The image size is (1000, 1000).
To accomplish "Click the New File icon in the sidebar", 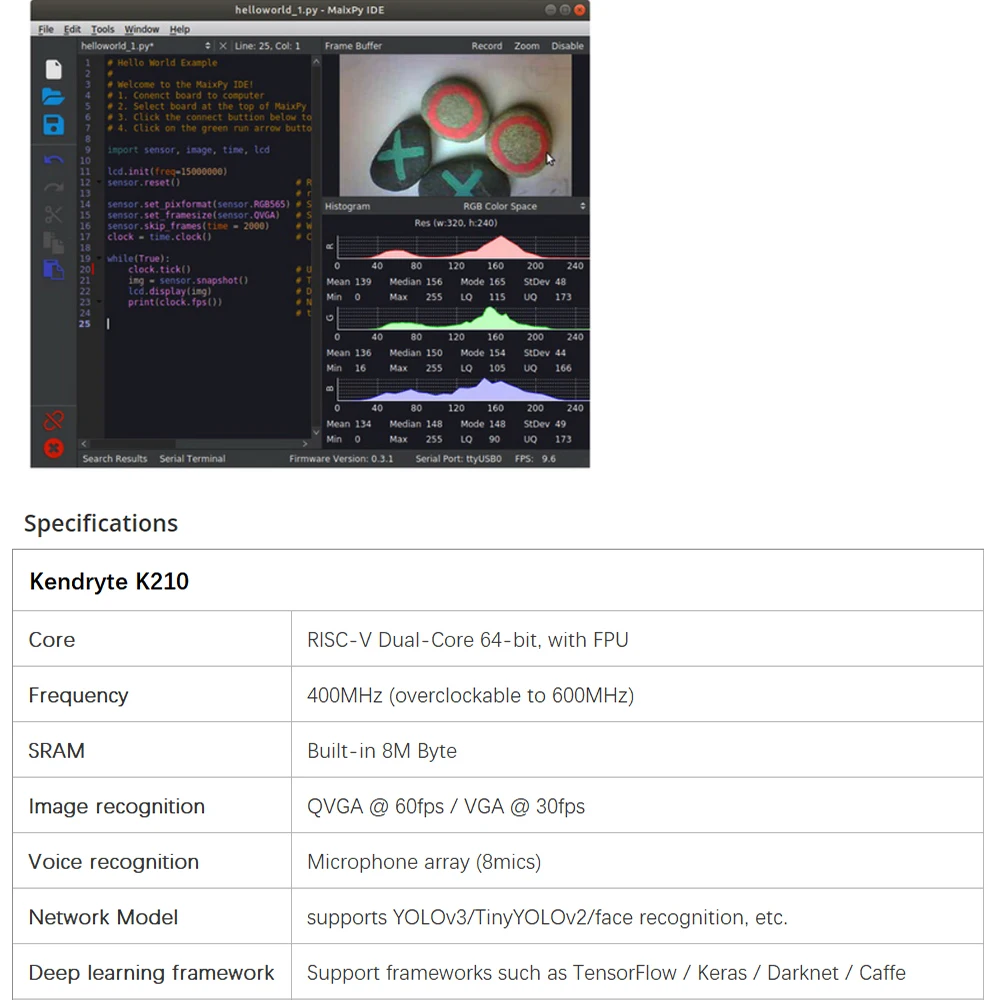I will click(54, 70).
